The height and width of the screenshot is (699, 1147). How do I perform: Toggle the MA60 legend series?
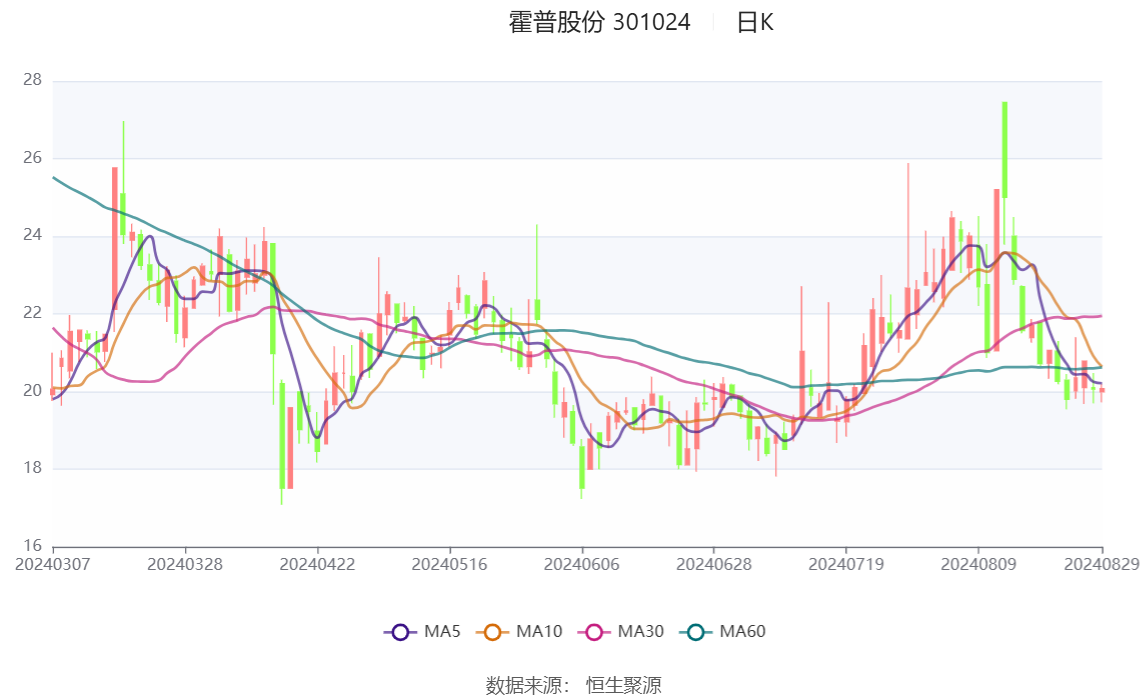tap(722, 632)
